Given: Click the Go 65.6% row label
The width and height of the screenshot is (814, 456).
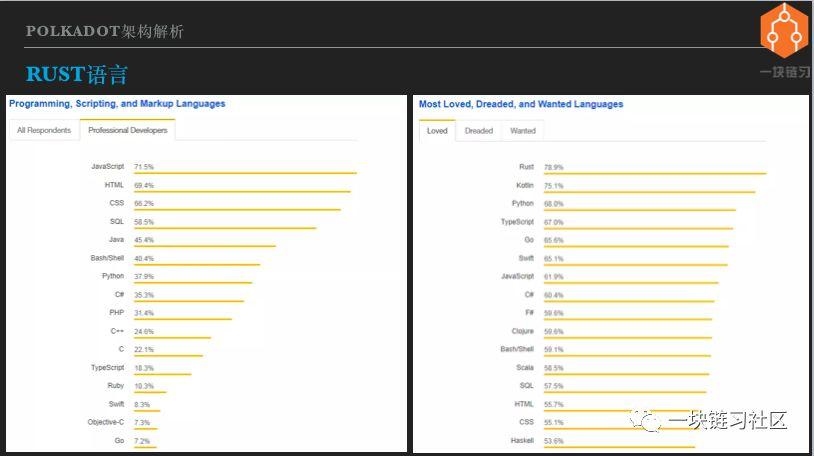Looking at the screenshot, I should 529,240.
